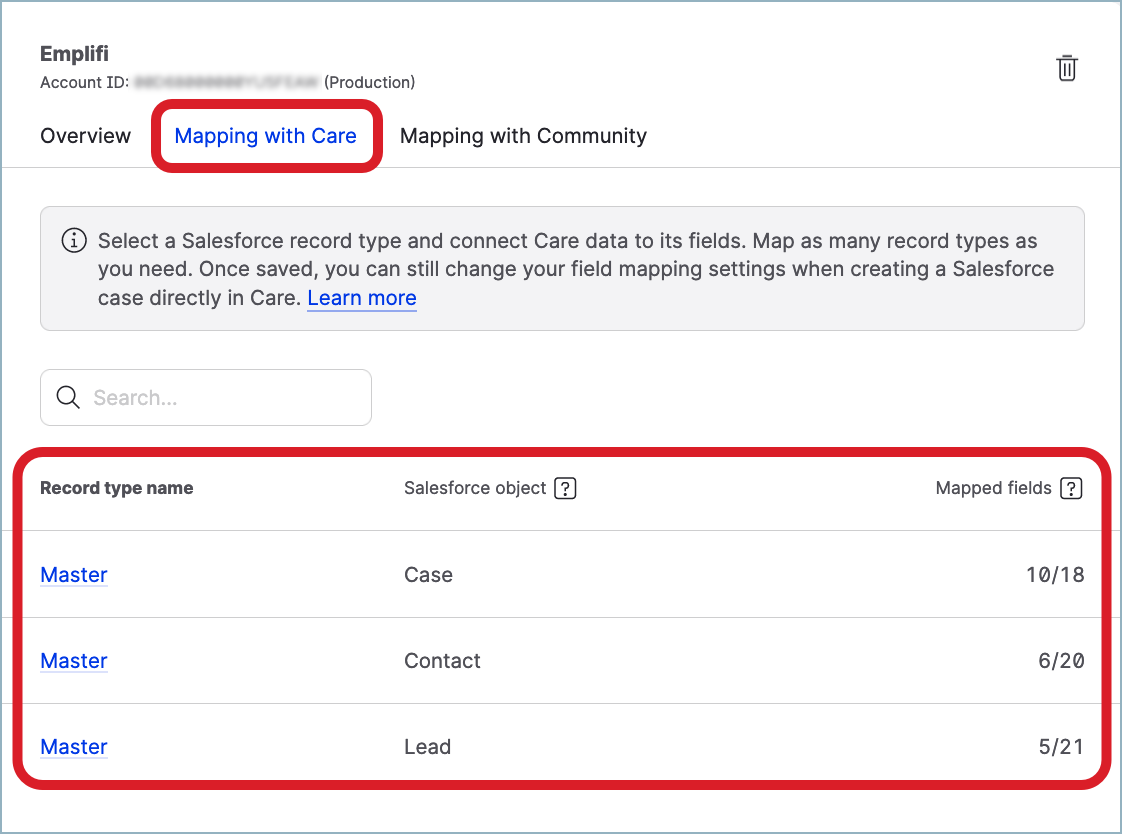Open the Mapping with Community tab
The image size is (1122, 834).
[x=523, y=136]
